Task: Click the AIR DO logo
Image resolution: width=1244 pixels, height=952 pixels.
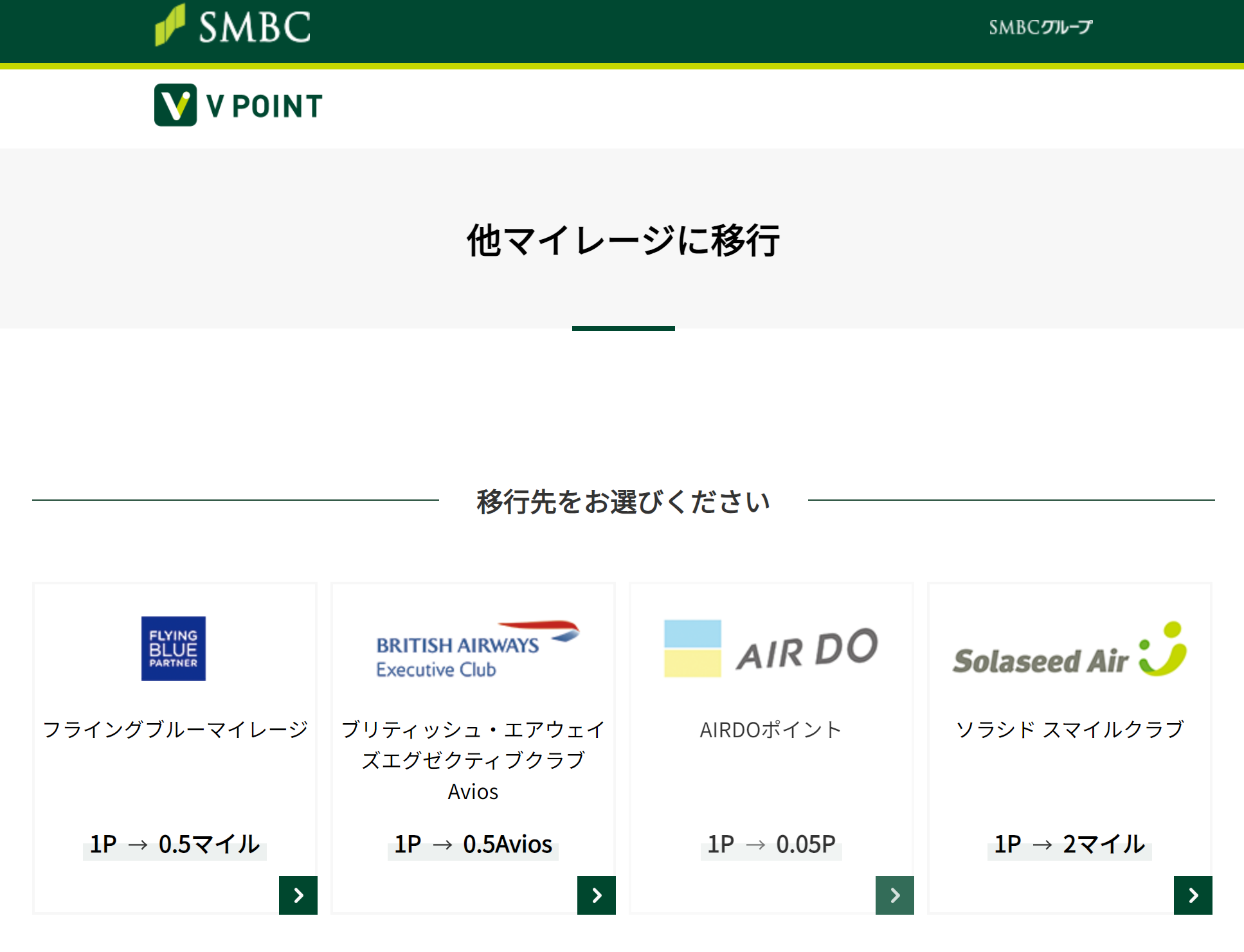Action: pos(771,648)
